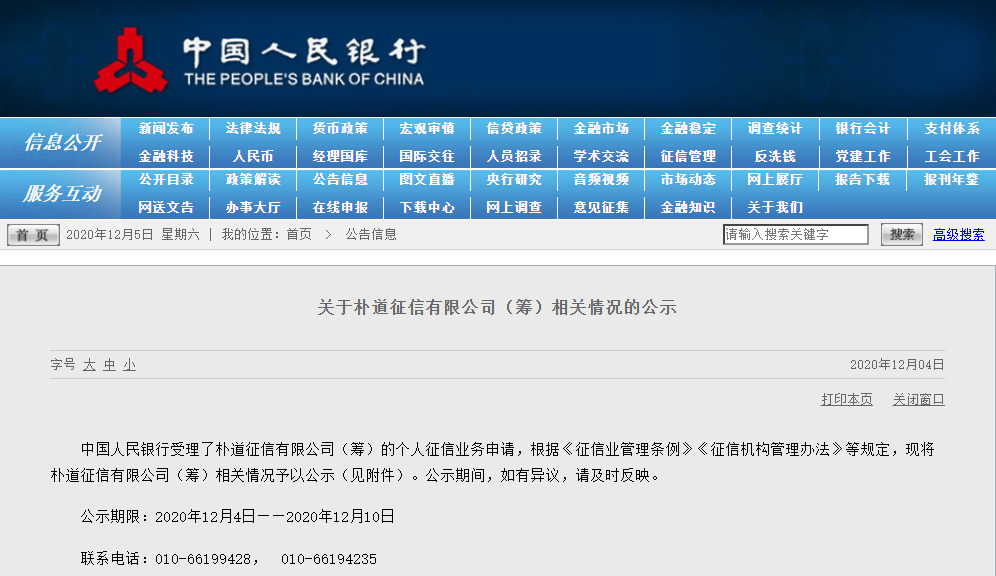Select 信贷政策 in navigation
Viewport: 996px width, 576px height.
coord(514,128)
